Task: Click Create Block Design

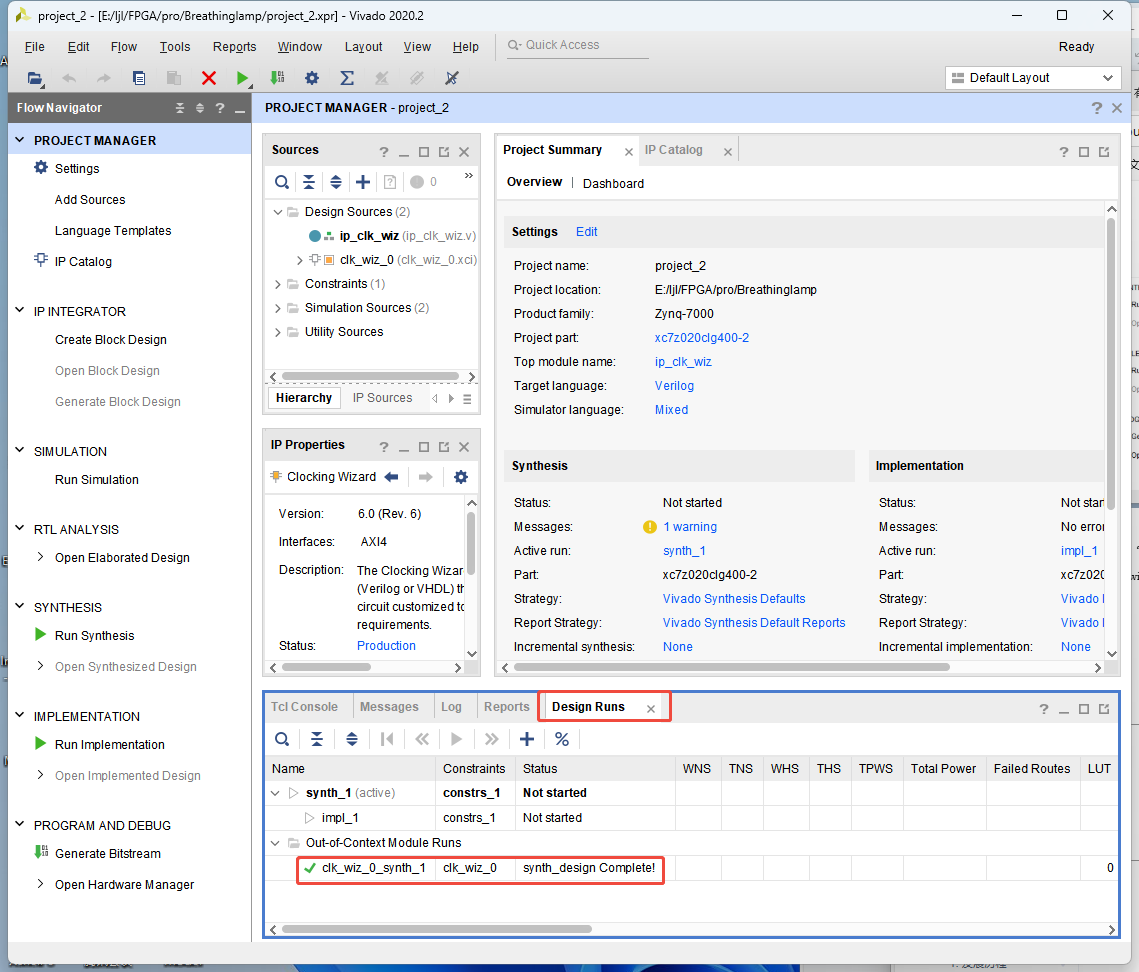Action: (x=110, y=340)
